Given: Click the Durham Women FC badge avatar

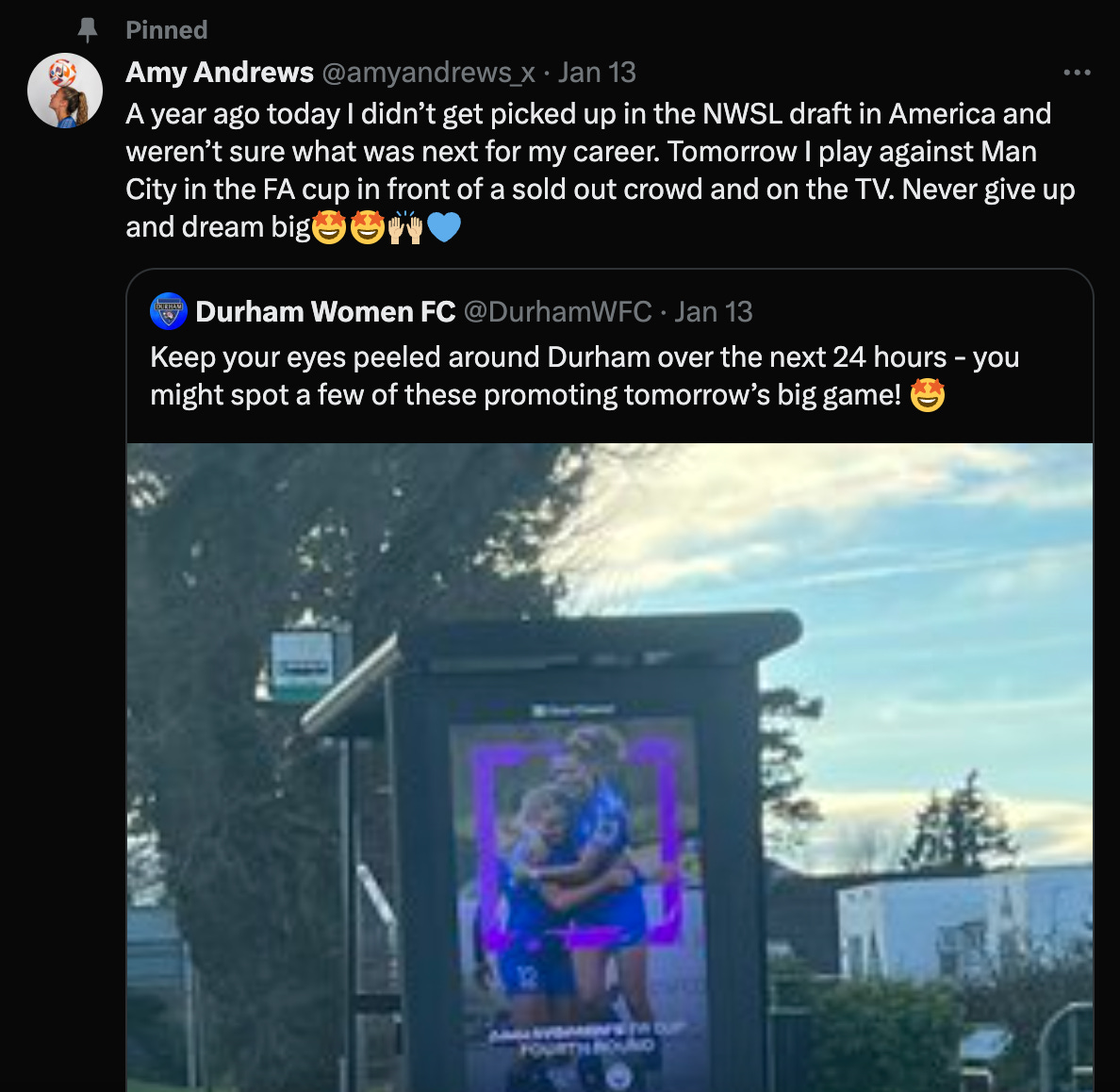Looking at the screenshot, I should point(169,311).
